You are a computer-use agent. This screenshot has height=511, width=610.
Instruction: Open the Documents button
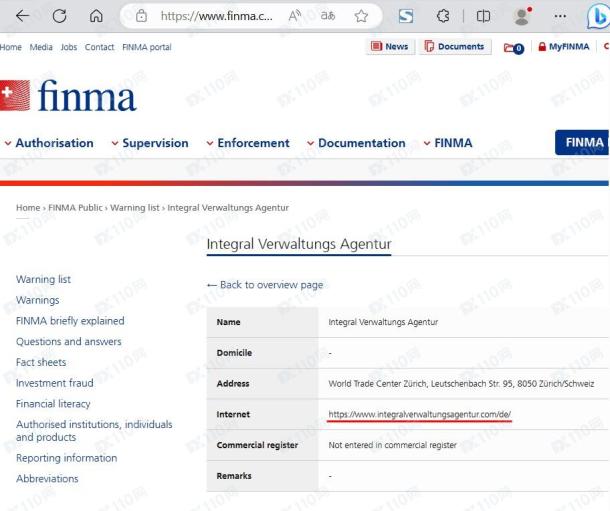coord(455,47)
